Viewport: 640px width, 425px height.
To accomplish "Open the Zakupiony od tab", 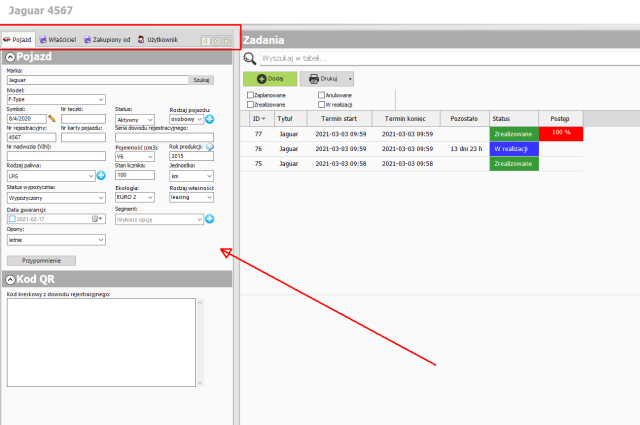I will pyautogui.click(x=107, y=40).
